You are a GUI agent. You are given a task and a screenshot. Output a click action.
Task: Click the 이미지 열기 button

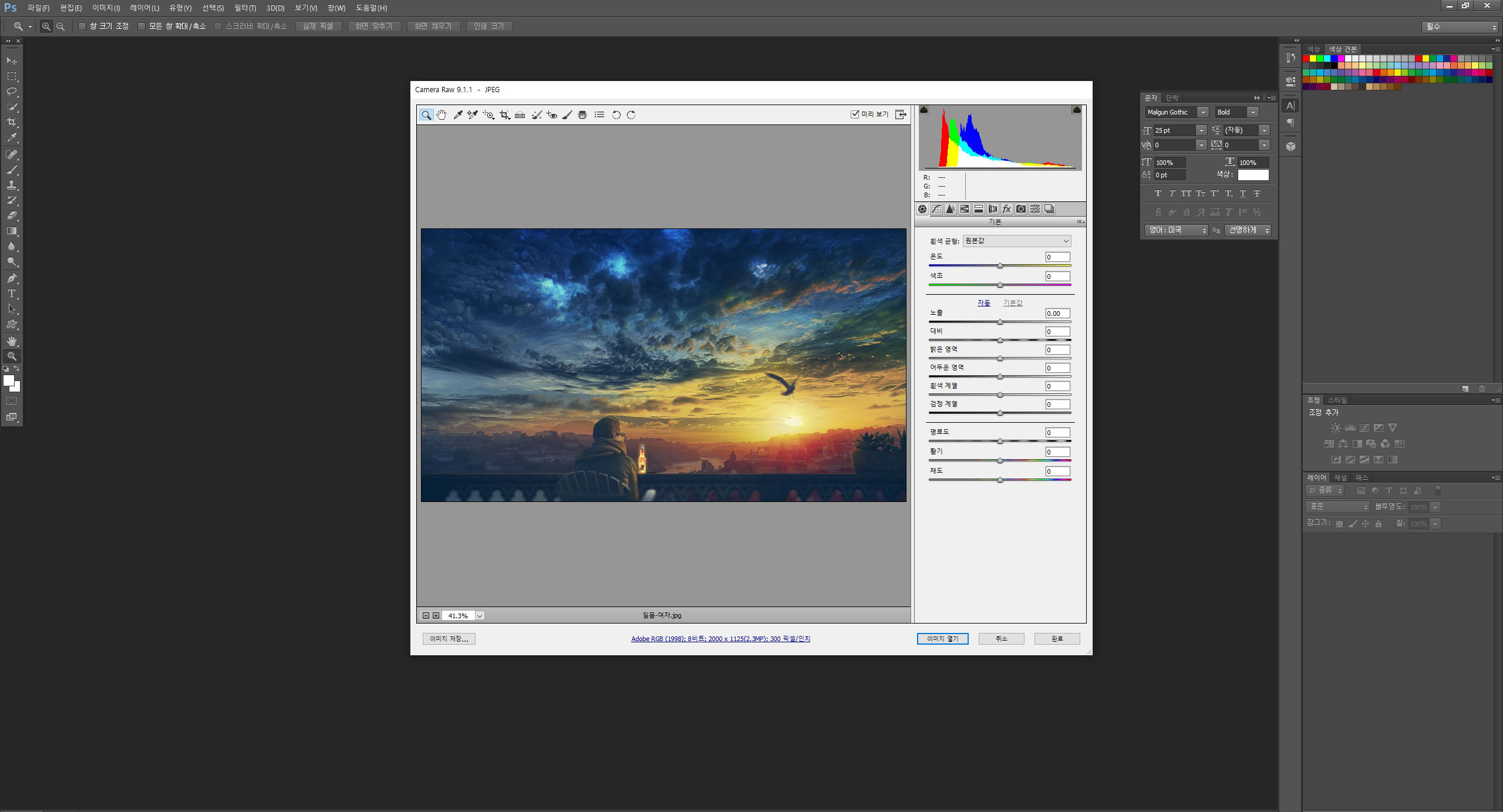click(x=942, y=639)
